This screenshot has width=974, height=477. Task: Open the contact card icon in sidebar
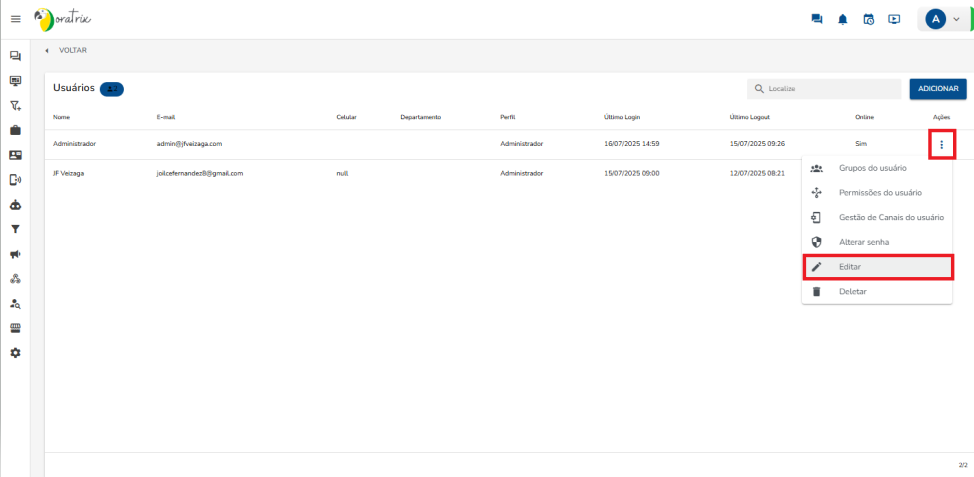15,155
